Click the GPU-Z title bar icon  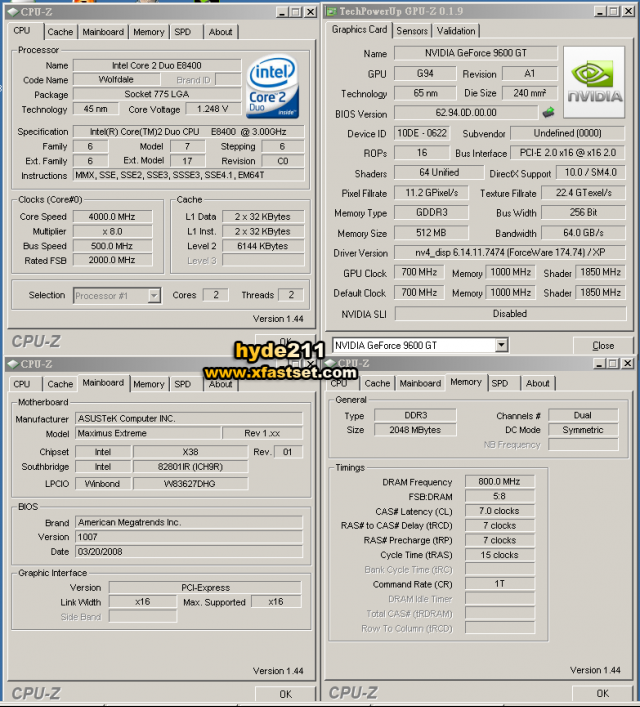point(332,12)
